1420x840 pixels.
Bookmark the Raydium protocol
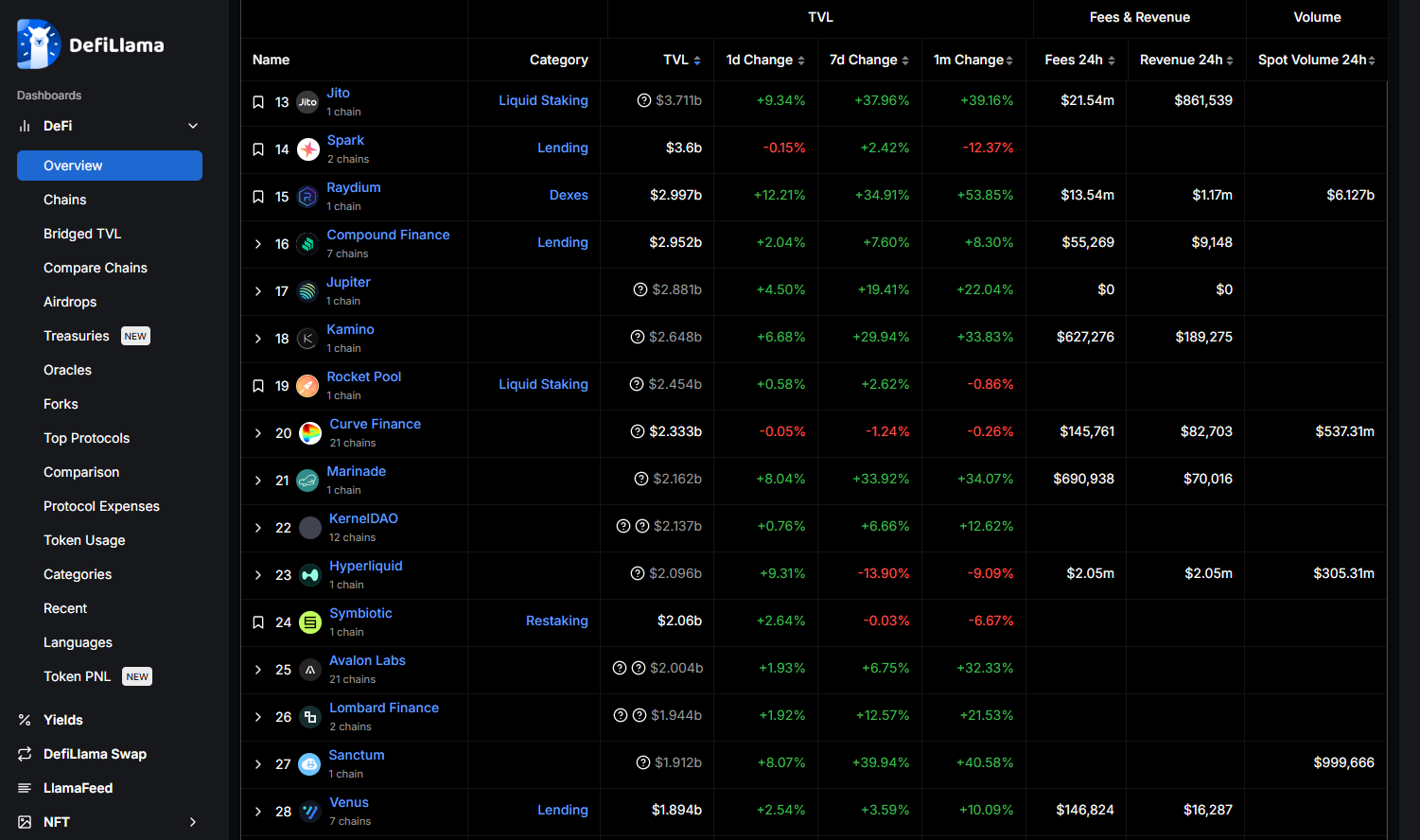pos(258,197)
